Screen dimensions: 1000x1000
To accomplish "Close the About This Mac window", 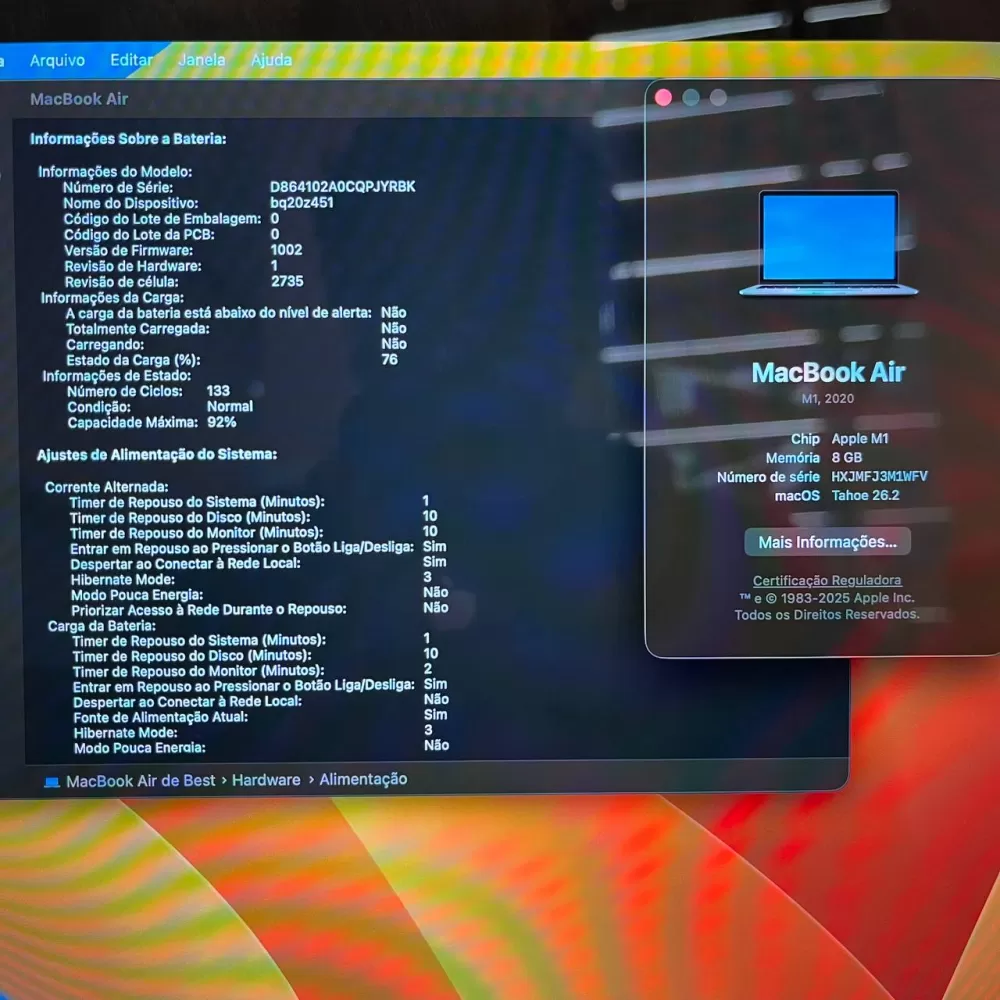I will pos(663,97).
